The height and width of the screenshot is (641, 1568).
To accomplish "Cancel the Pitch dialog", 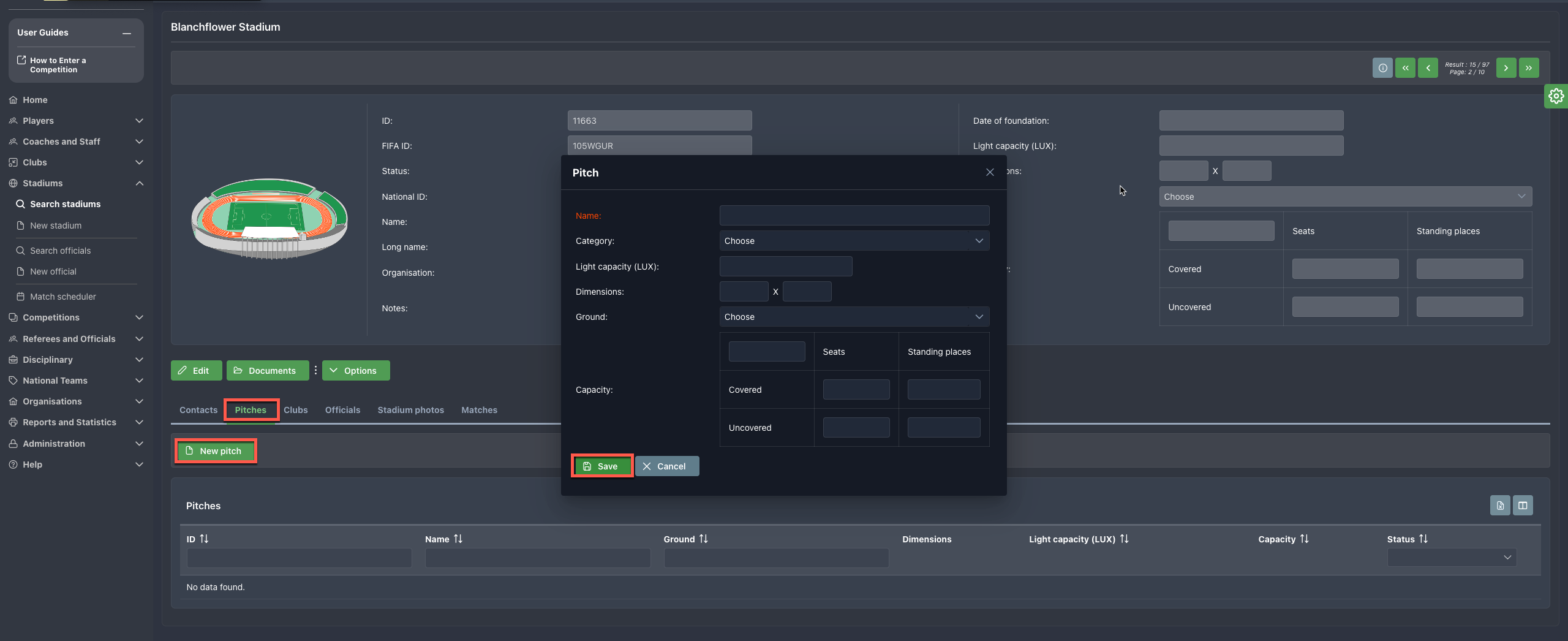I will point(666,466).
